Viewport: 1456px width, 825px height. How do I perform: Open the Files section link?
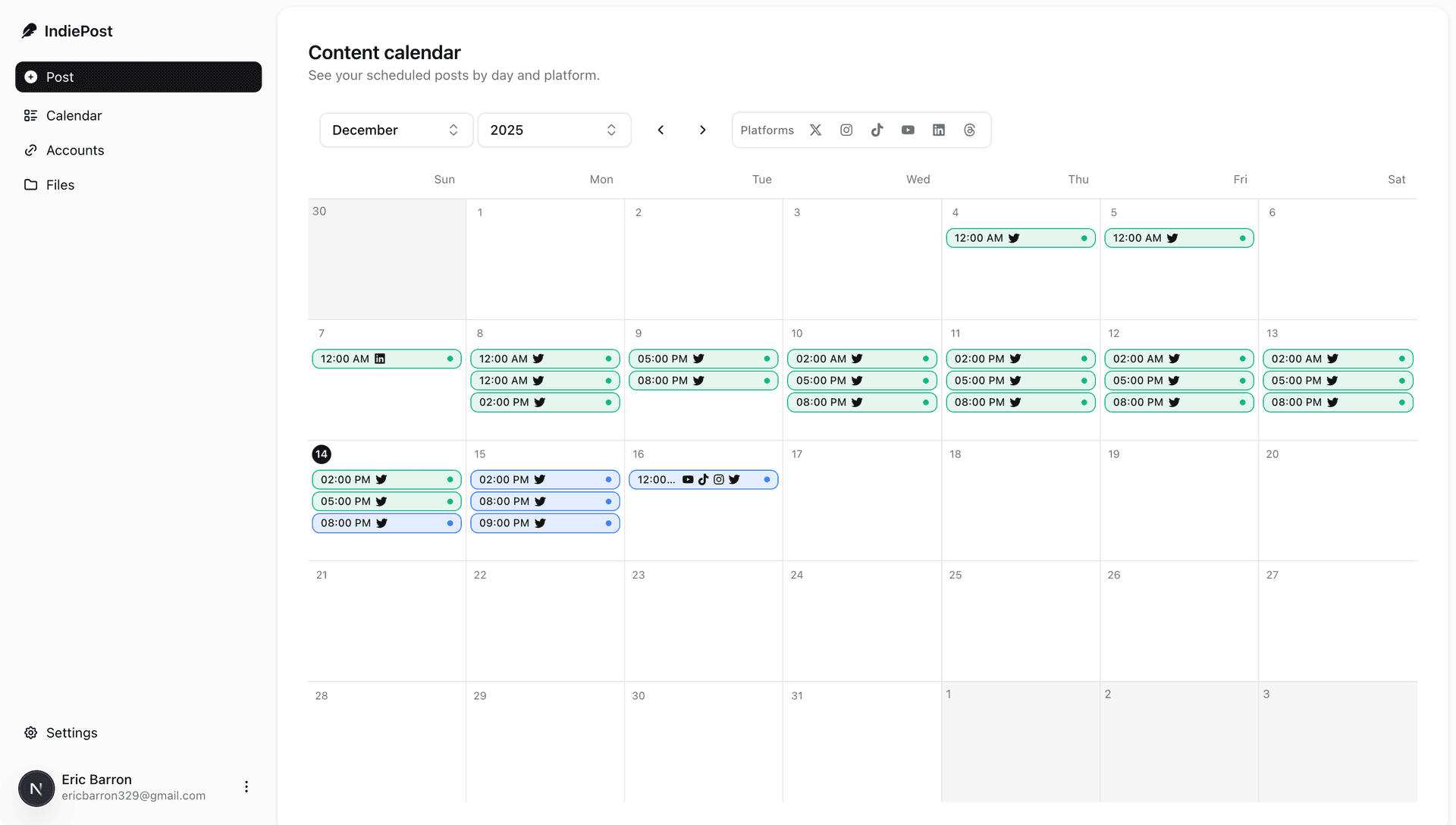(x=61, y=184)
